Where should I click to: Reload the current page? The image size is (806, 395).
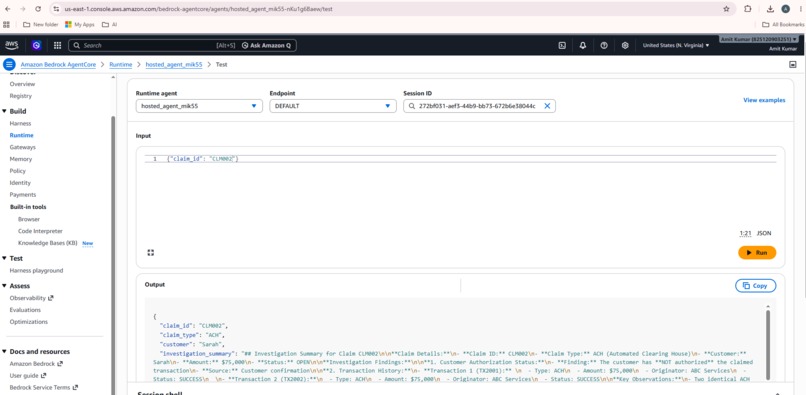[x=38, y=9]
